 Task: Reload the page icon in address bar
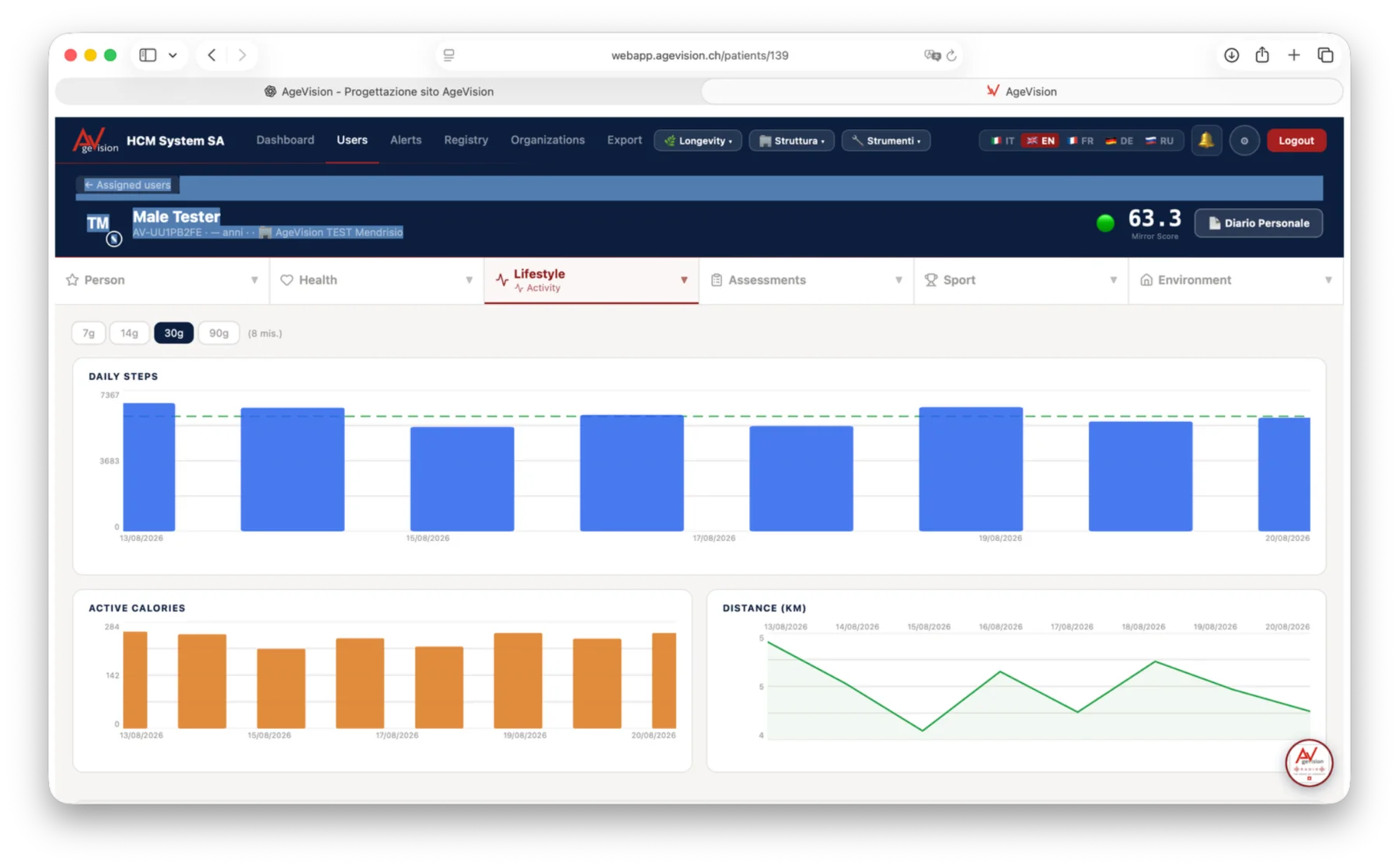pos(951,55)
